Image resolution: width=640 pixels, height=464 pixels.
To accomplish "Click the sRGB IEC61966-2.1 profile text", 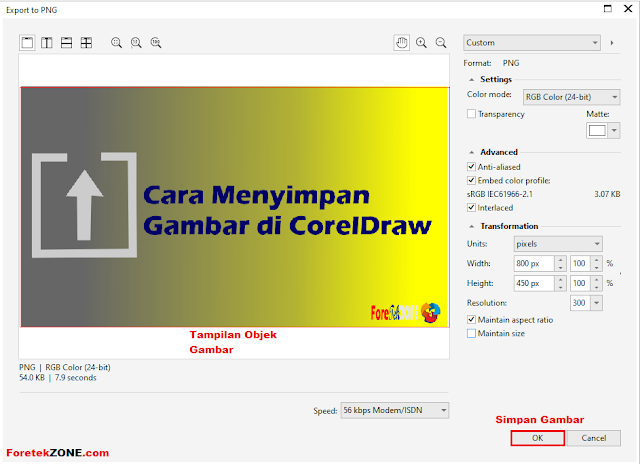I will pos(500,194).
